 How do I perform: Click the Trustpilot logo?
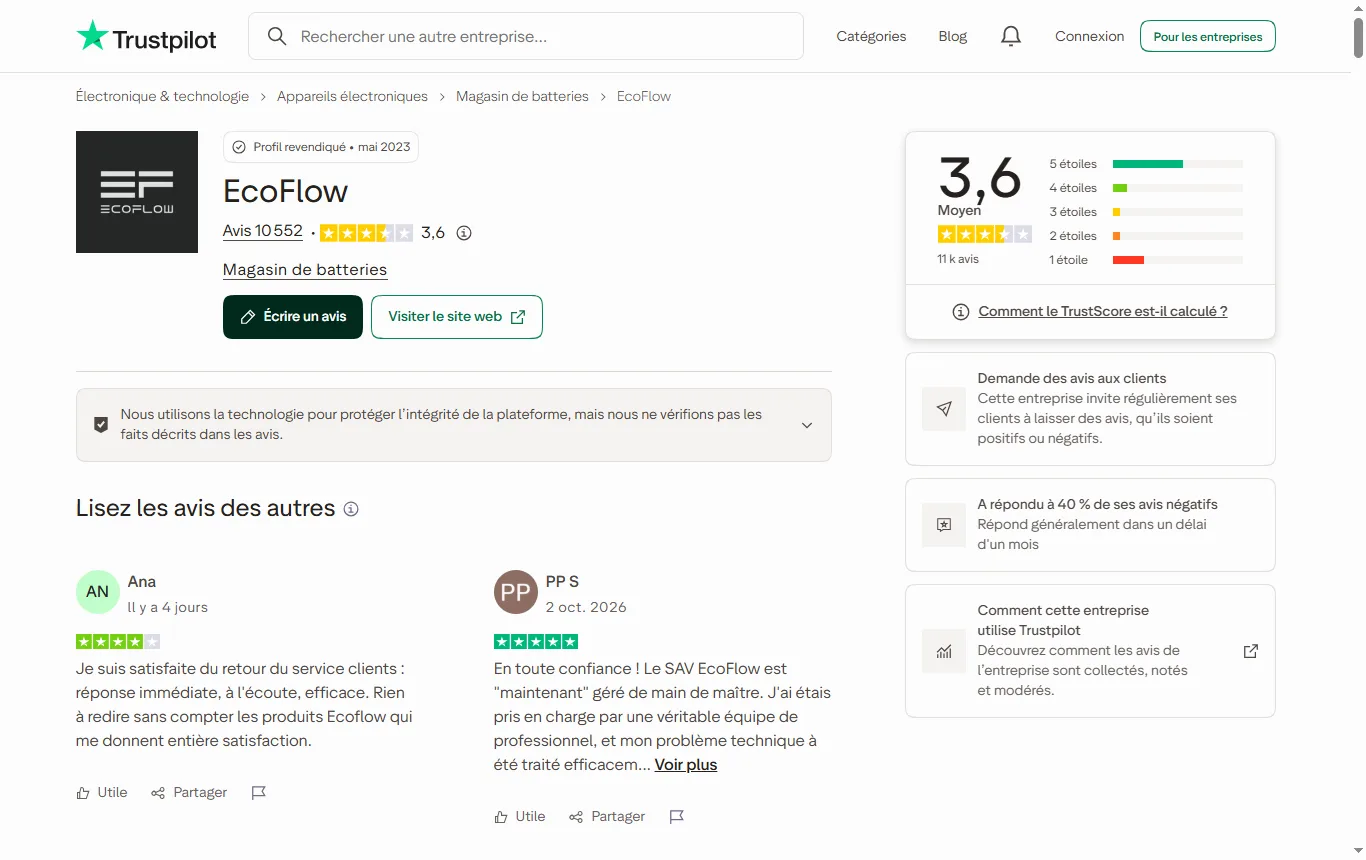tap(146, 37)
